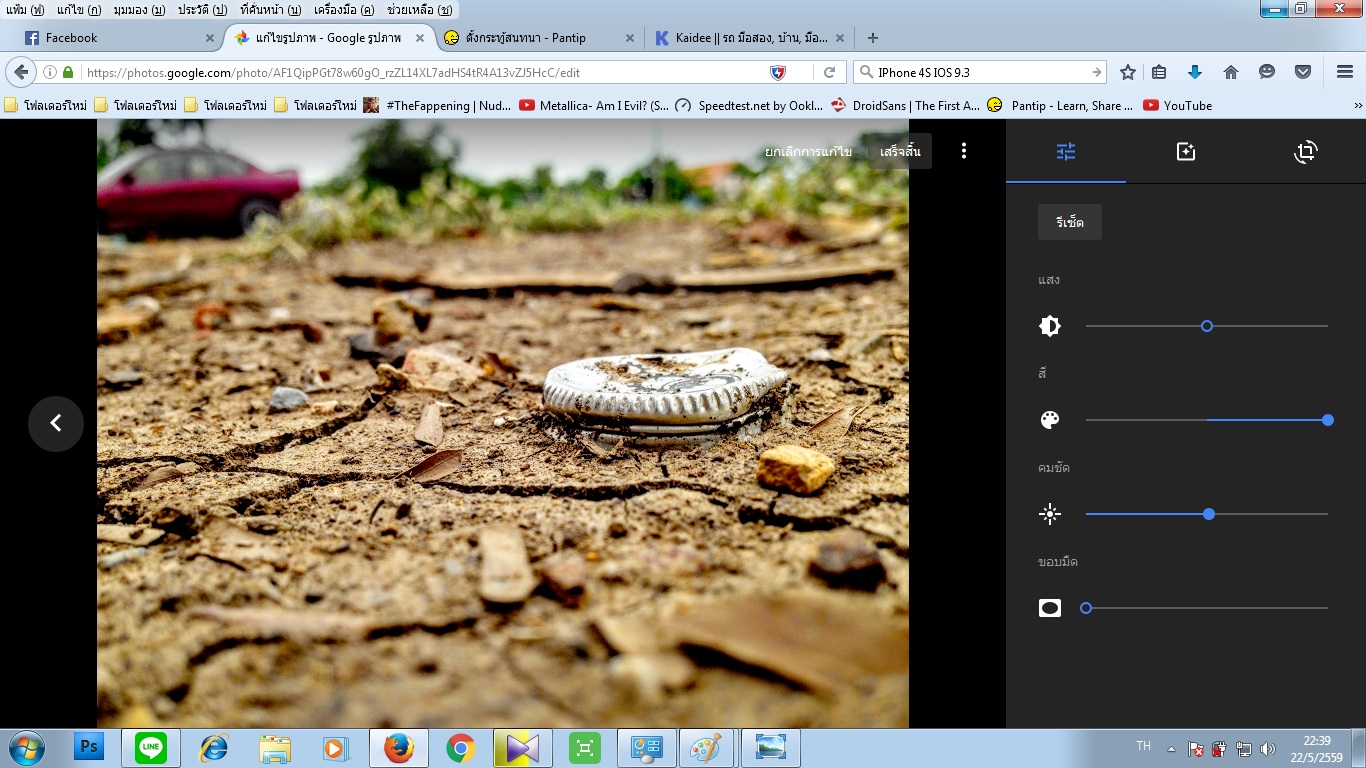Open the crop and rotate tool
Viewport: 1366px width, 768px height.
1305,152
